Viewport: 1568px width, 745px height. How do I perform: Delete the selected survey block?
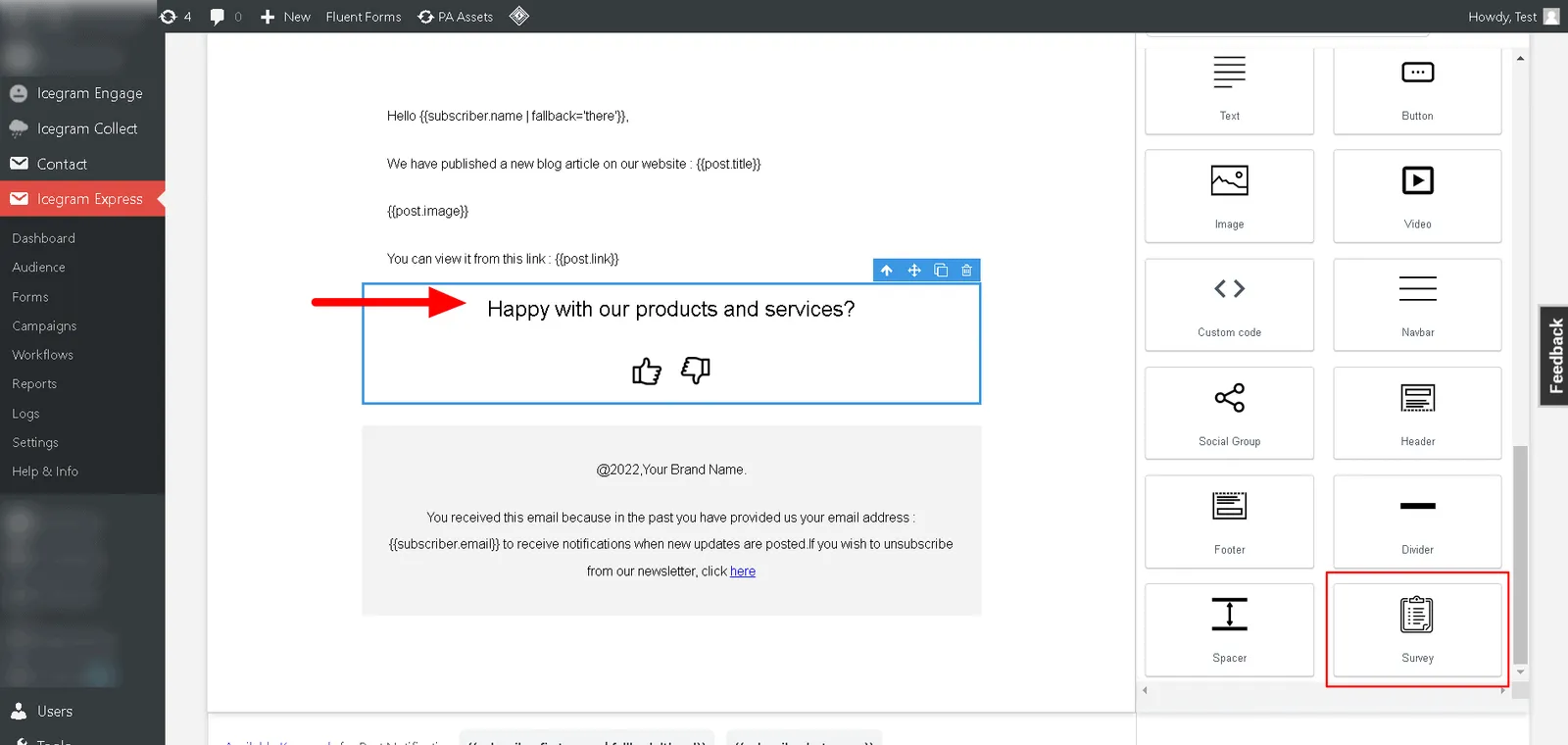(x=967, y=271)
